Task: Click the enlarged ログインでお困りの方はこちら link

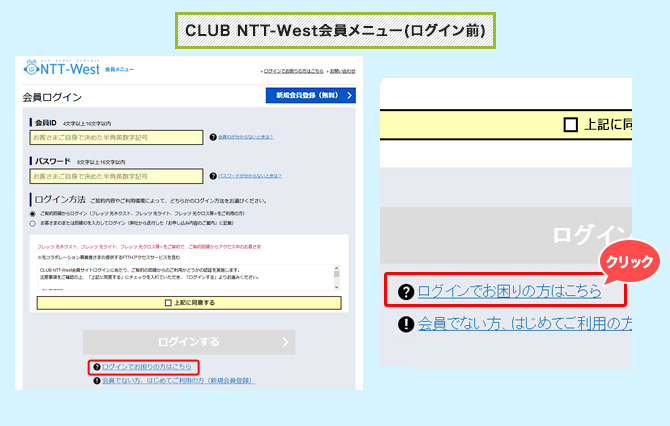Action: point(509,291)
